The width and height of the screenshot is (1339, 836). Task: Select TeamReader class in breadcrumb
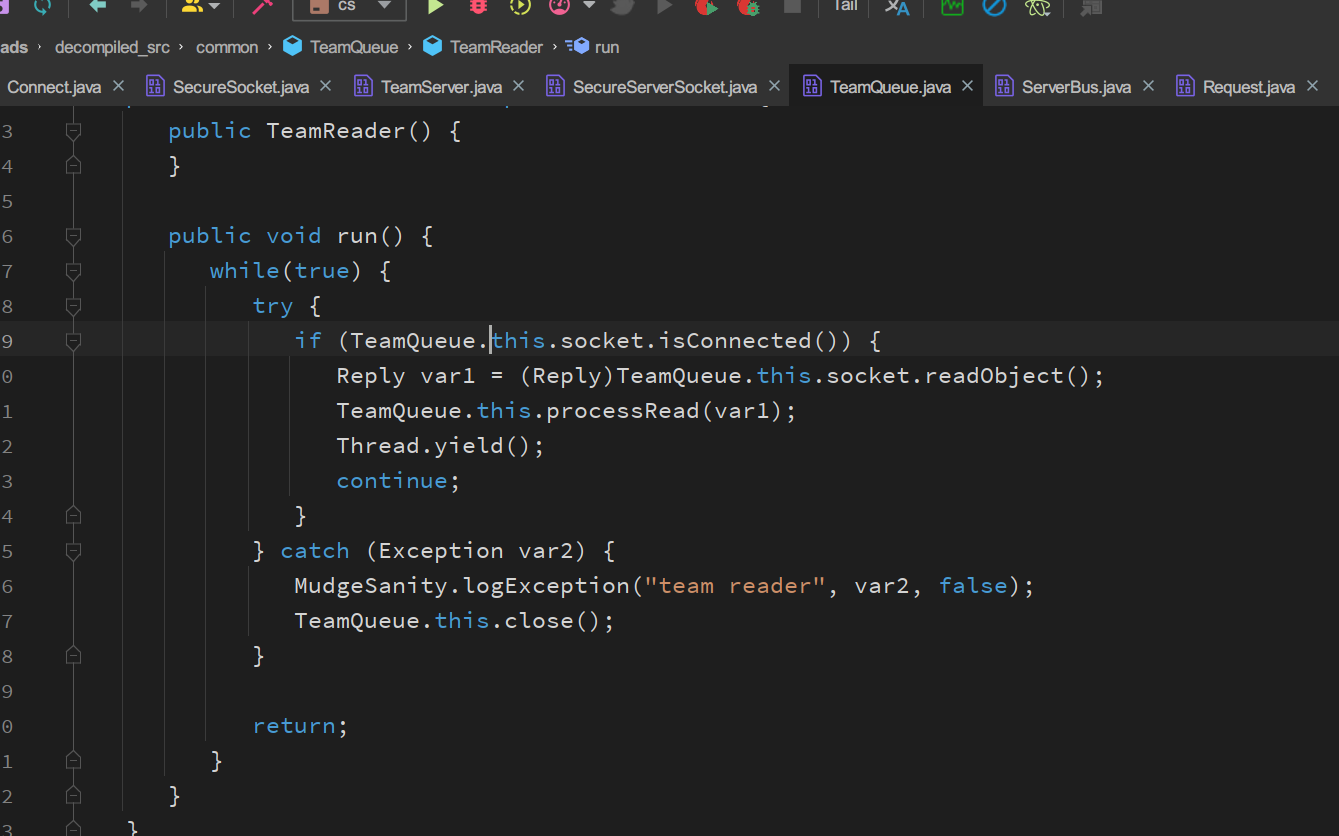[x=483, y=47]
